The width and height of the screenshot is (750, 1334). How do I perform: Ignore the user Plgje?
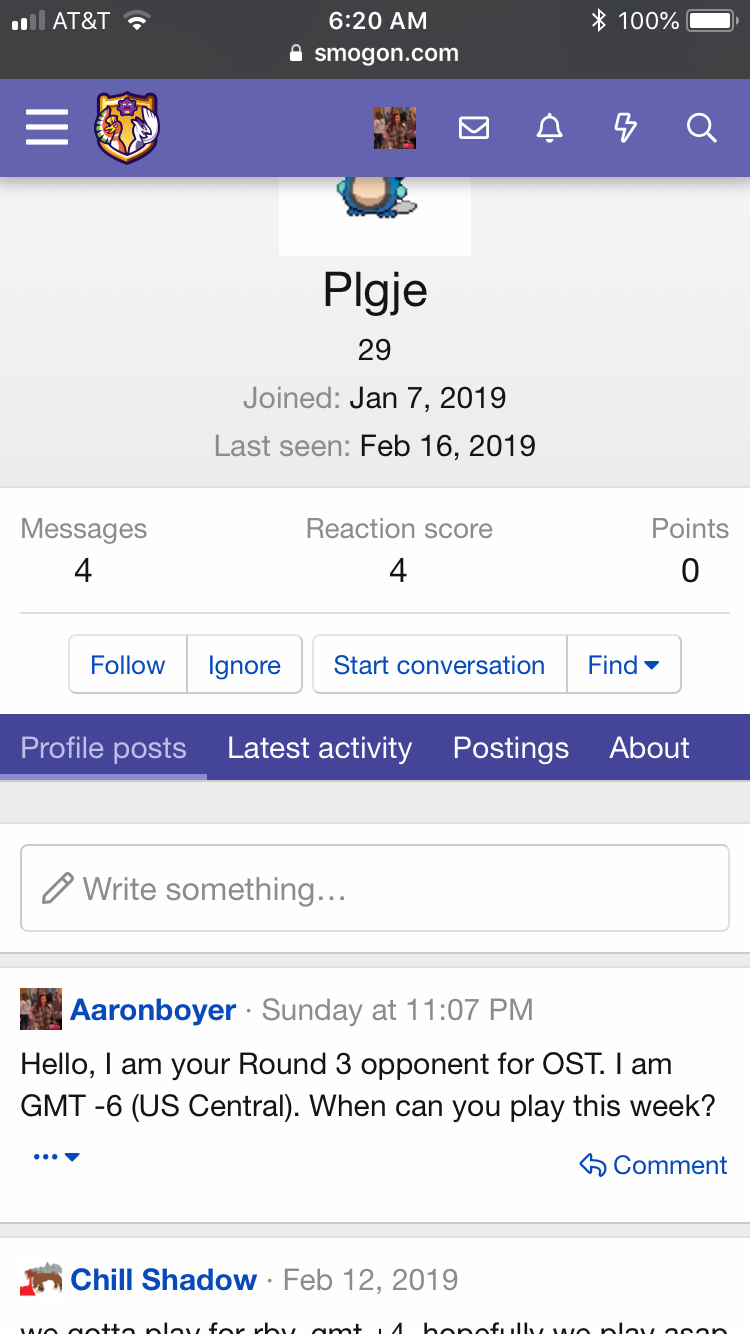click(x=244, y=665)
